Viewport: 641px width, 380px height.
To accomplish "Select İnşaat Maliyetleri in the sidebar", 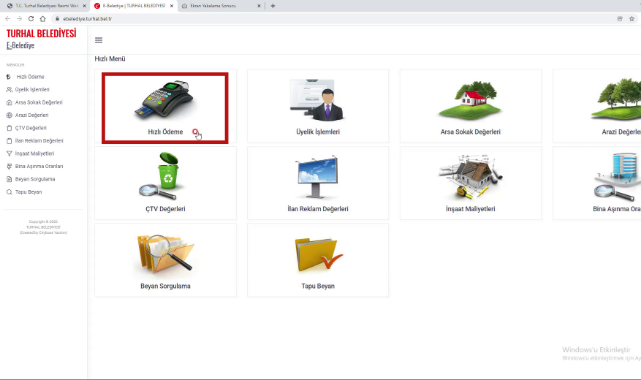I will (30, 154).
